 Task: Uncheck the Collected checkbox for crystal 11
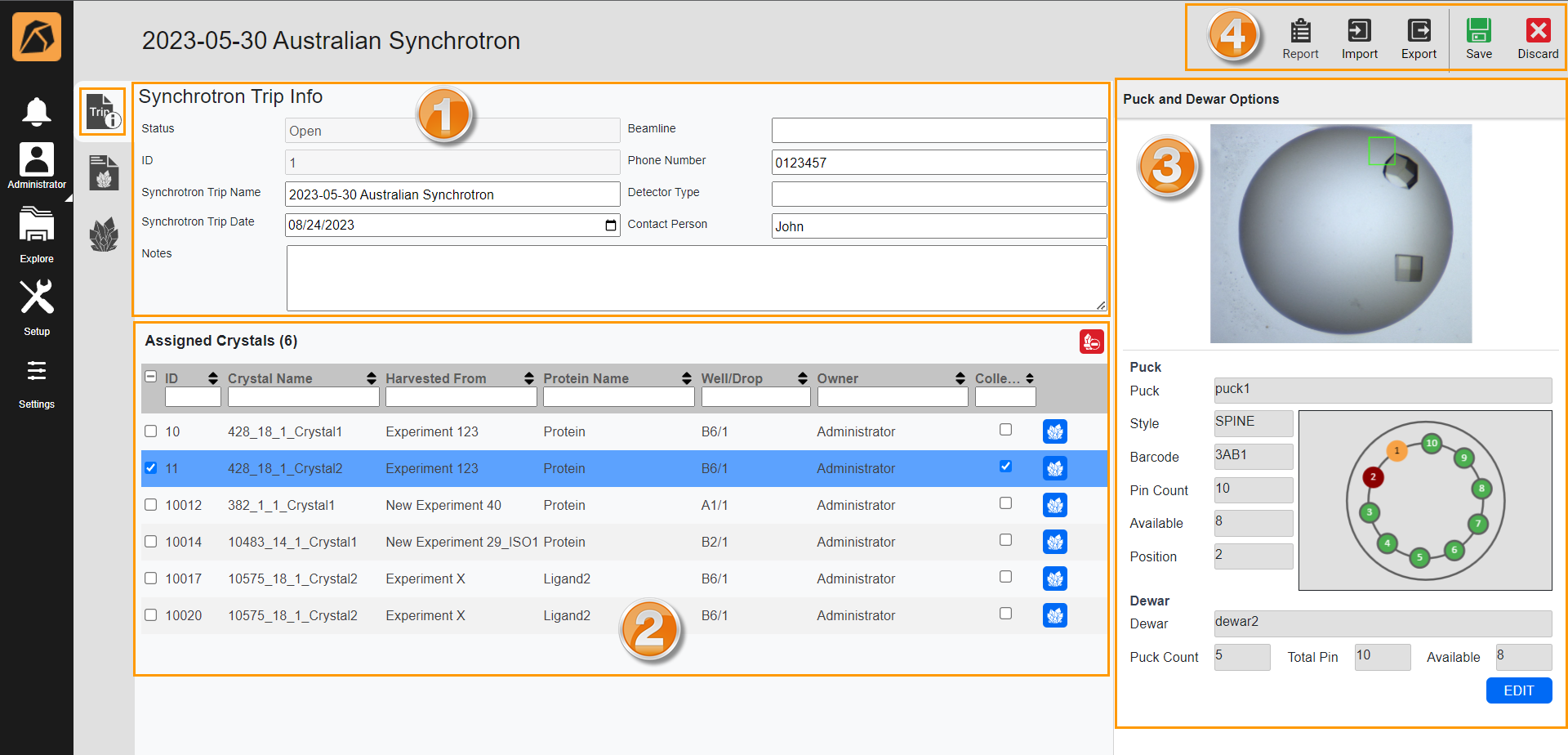click(x=1005, y=467)
